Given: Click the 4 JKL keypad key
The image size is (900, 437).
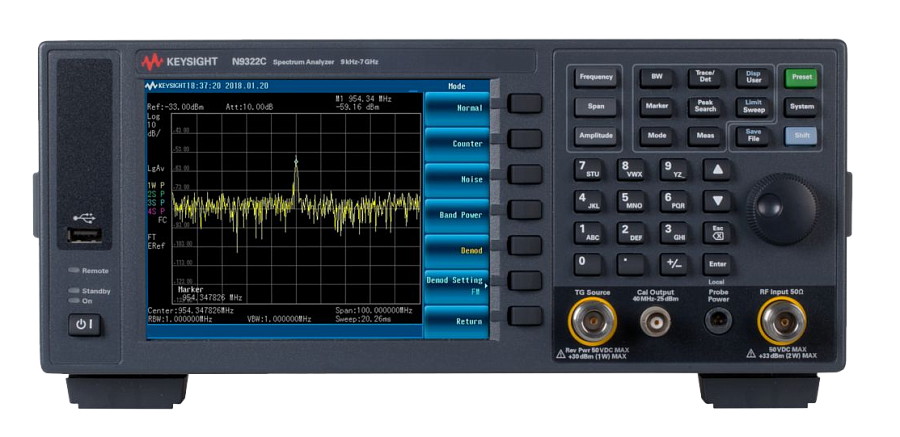Looking at the screenshot, I should (x=588, y=201).
